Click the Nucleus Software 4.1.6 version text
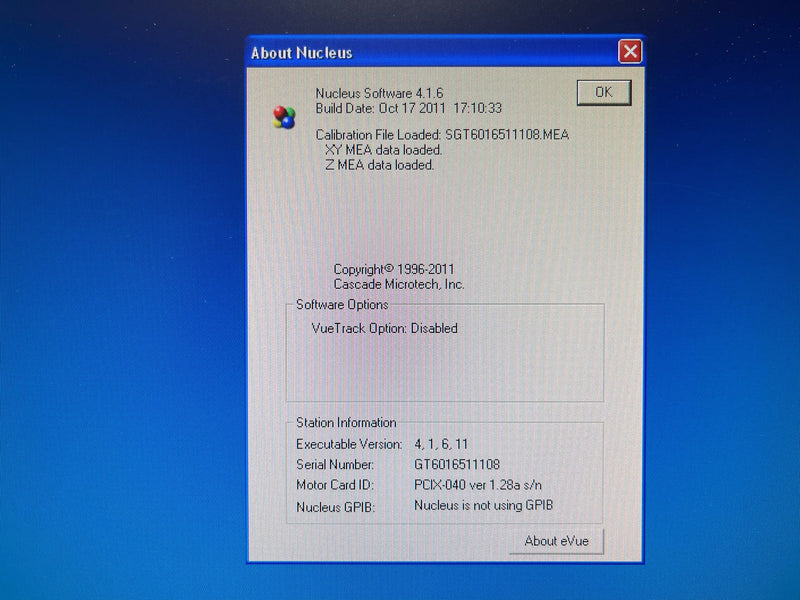This screenshot has width=800, height=600. click(379, 93)
